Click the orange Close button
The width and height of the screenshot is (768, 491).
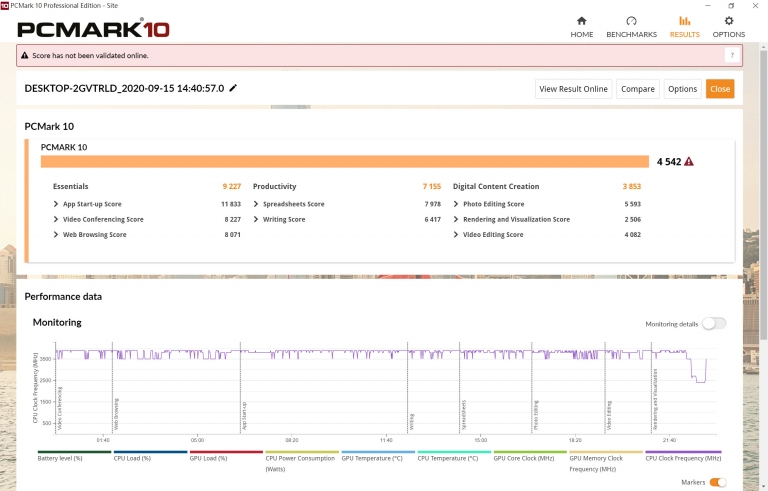(x=720, y=89)
